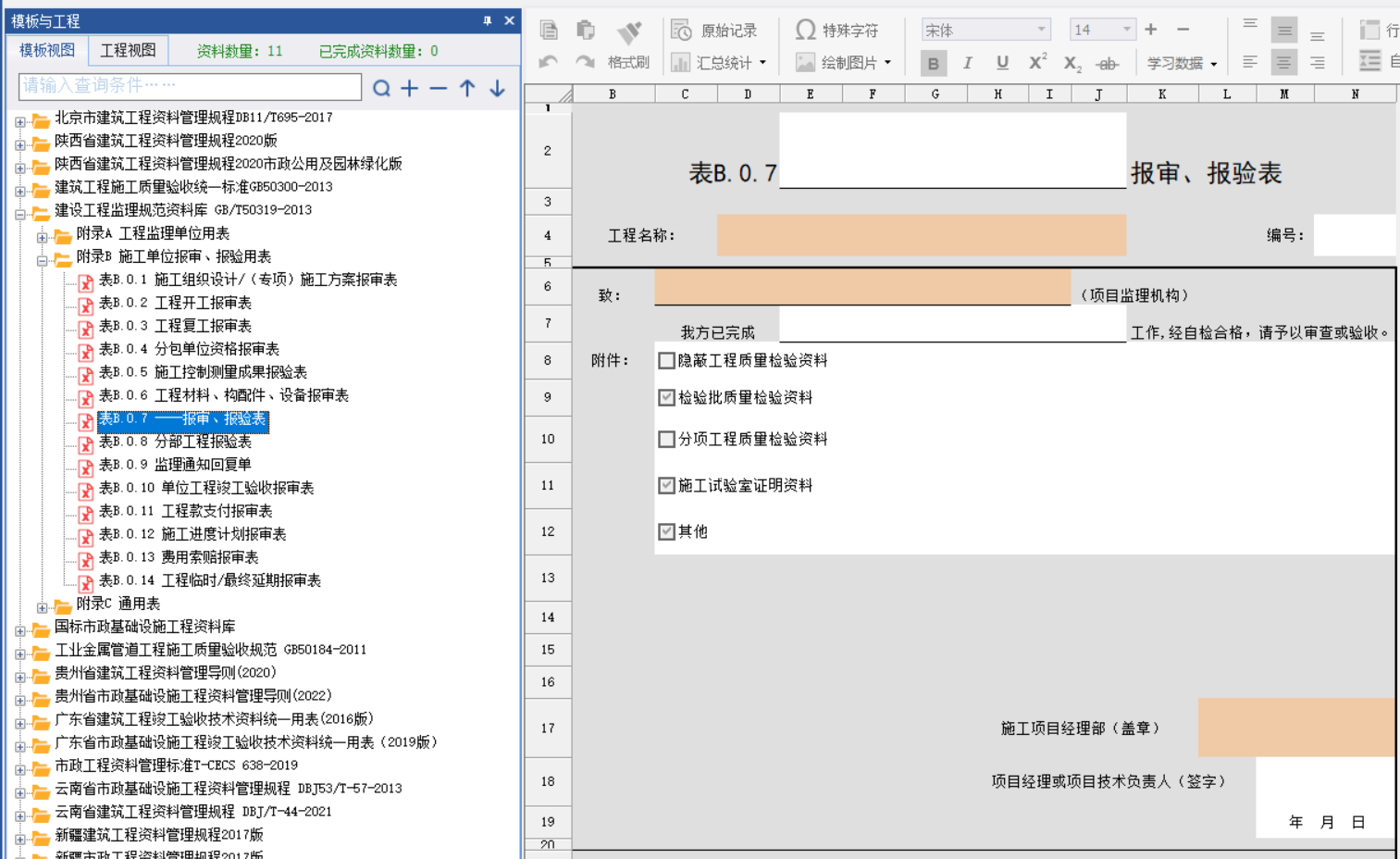Click the search input field for templates
Viewport: 1400px width, 859px height.
(190, 86)
